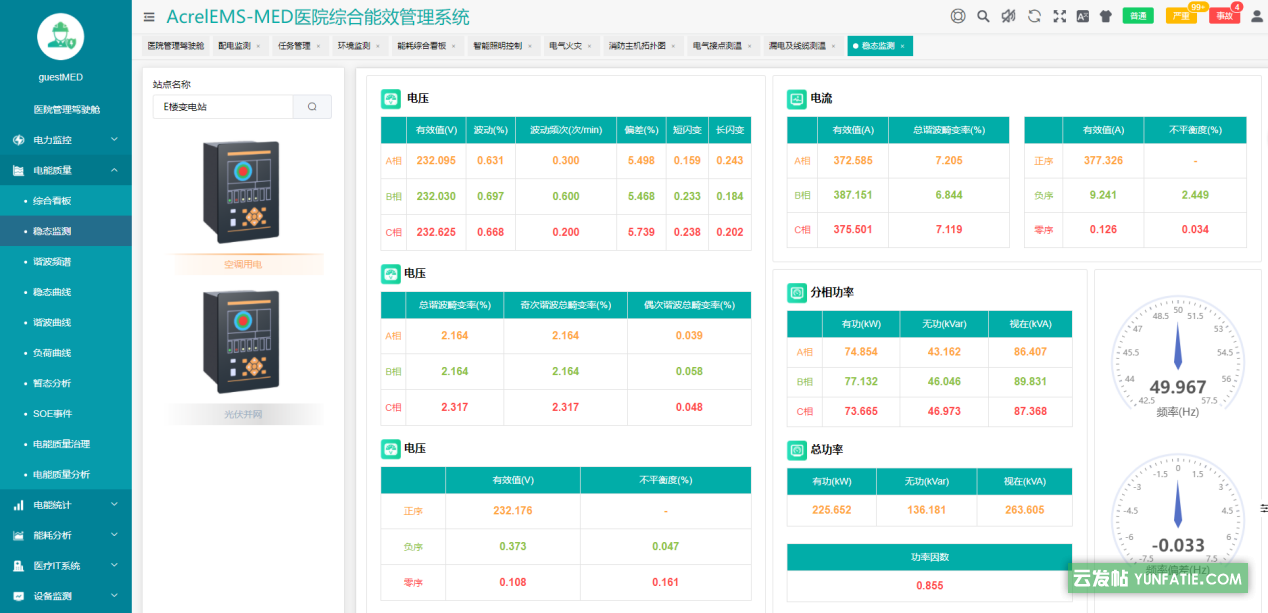The image size is (1268, 613).
Task: Click the power factor value 0.855
Action: pyautogui.click(x=929, y=586)
